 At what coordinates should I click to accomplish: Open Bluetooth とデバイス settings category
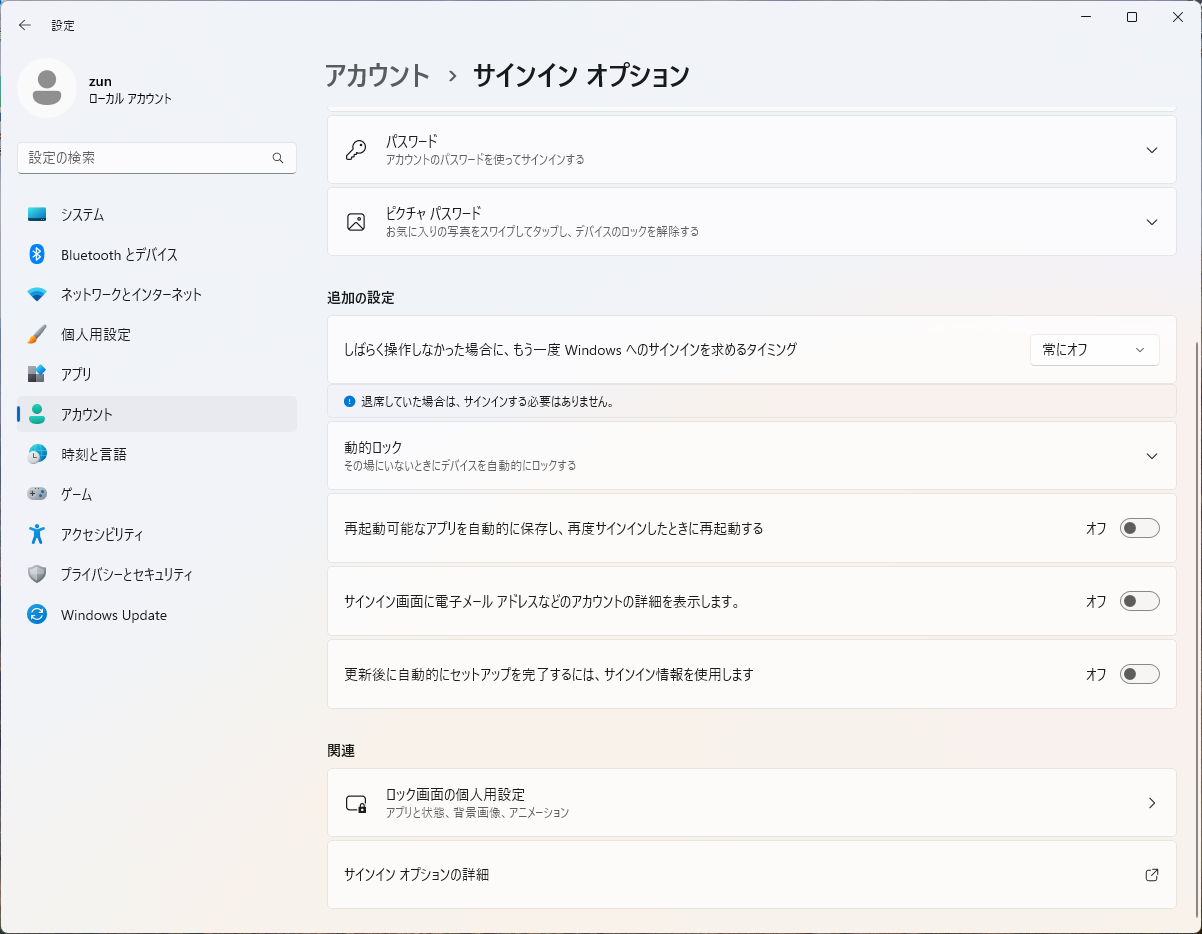coord(157,254)
